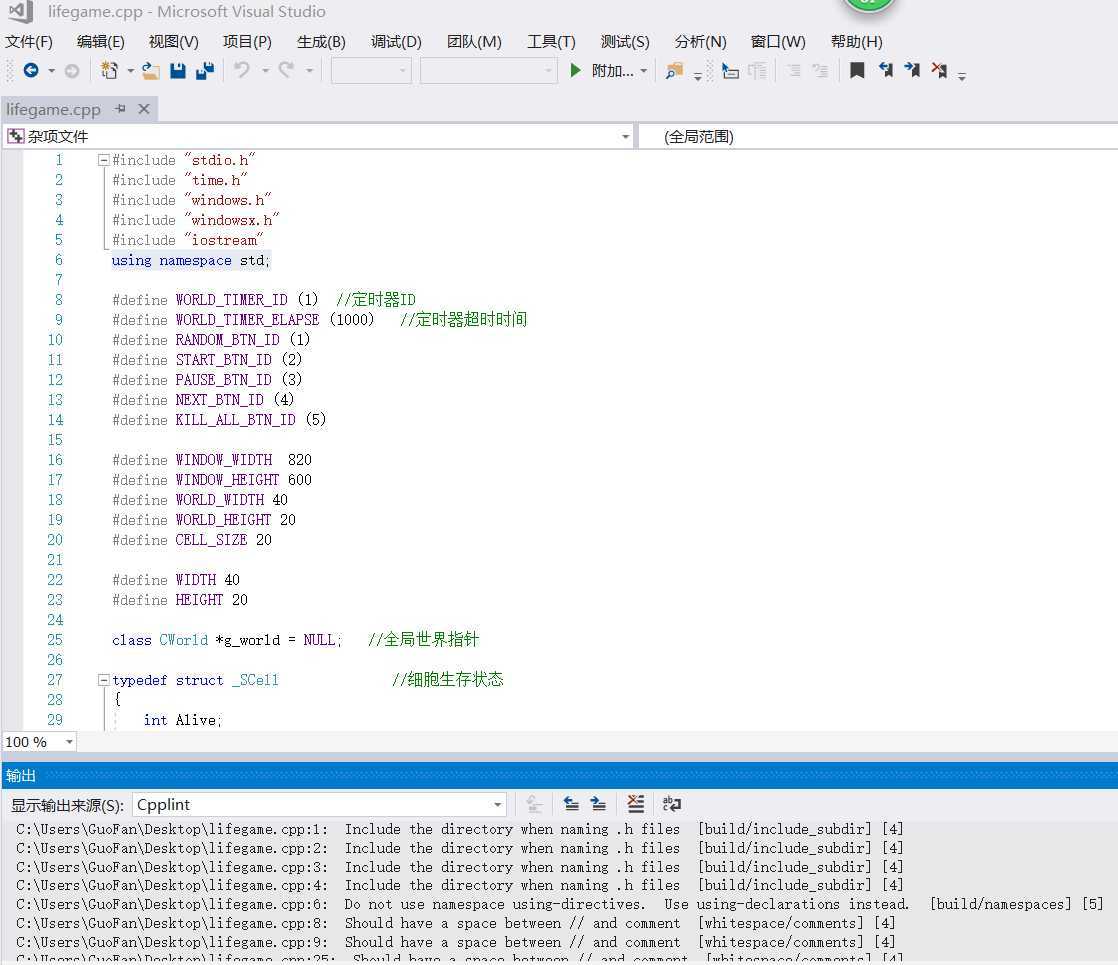Open the 团队(M) menu
The image size is (1118, 965).
pyautogui.click(x=474, y=41)
